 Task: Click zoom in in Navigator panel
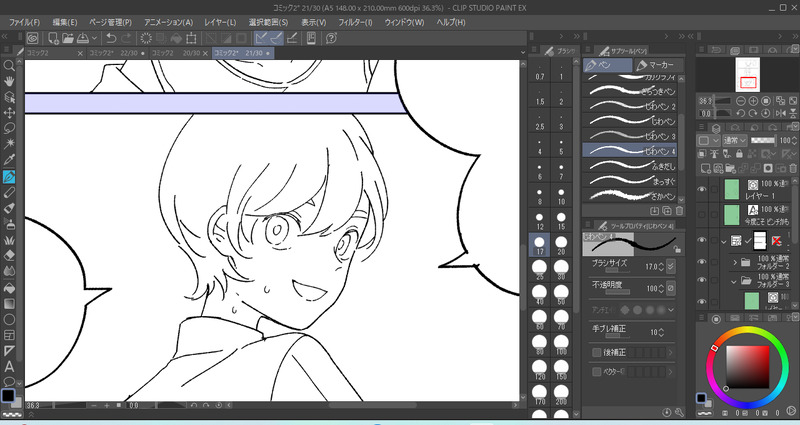pyautogui.click(x=753, y=101)
